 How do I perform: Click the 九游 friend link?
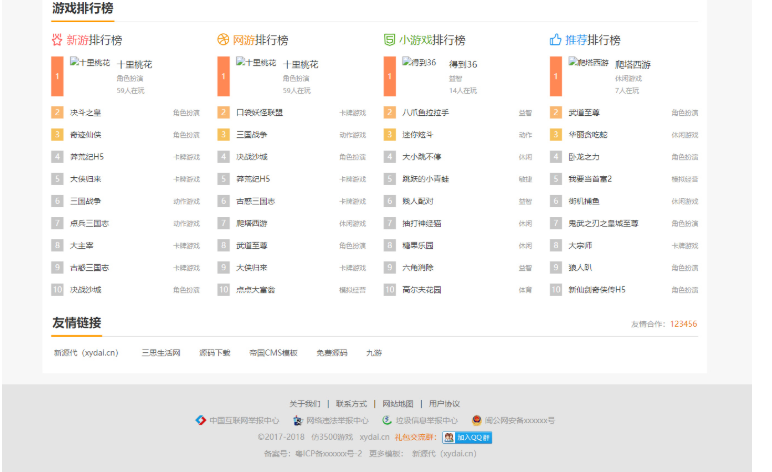click(374, 352)
